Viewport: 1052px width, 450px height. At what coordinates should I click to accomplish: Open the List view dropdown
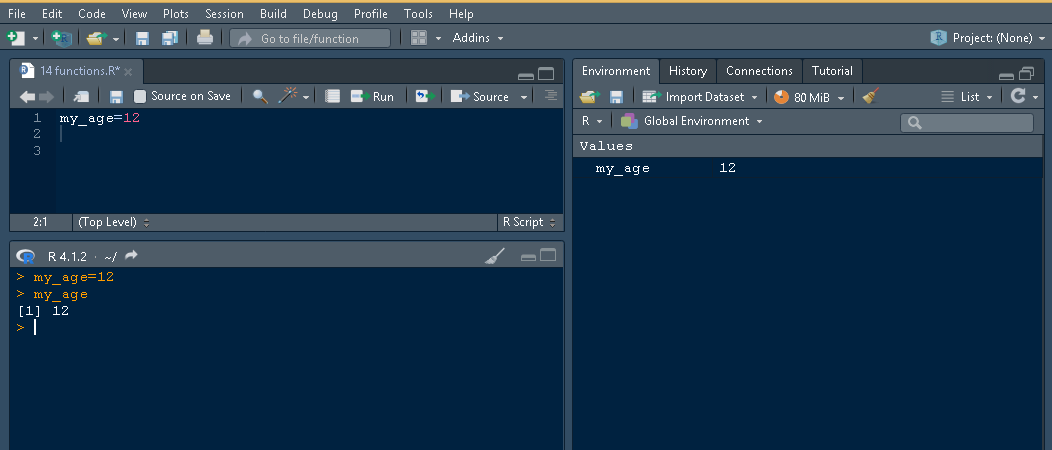point(966,97)
